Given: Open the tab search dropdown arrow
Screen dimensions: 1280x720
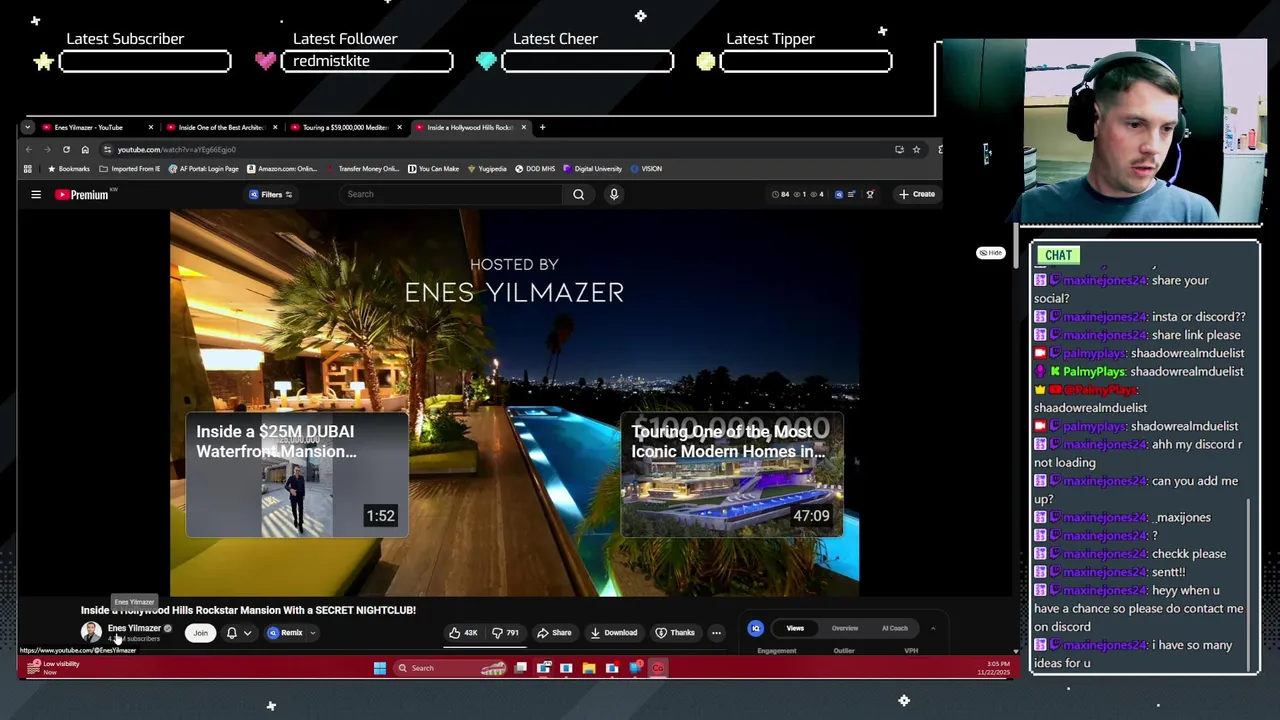Looking at the screenshot, I should [28, 127].
